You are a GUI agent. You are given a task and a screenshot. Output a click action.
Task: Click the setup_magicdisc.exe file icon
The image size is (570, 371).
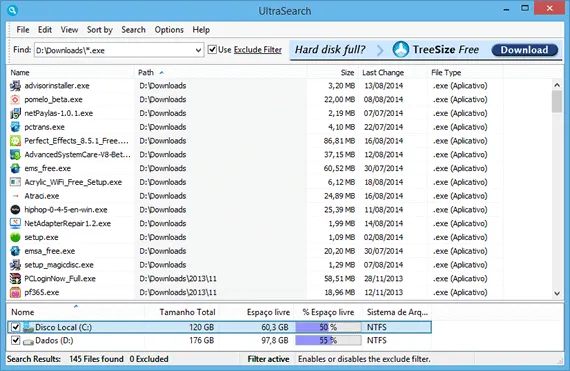pyautogui.click(x=15, y=265)
